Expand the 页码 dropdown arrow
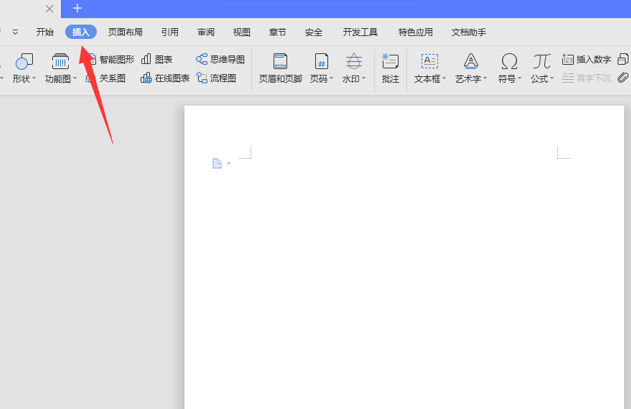 pos(332,78)
